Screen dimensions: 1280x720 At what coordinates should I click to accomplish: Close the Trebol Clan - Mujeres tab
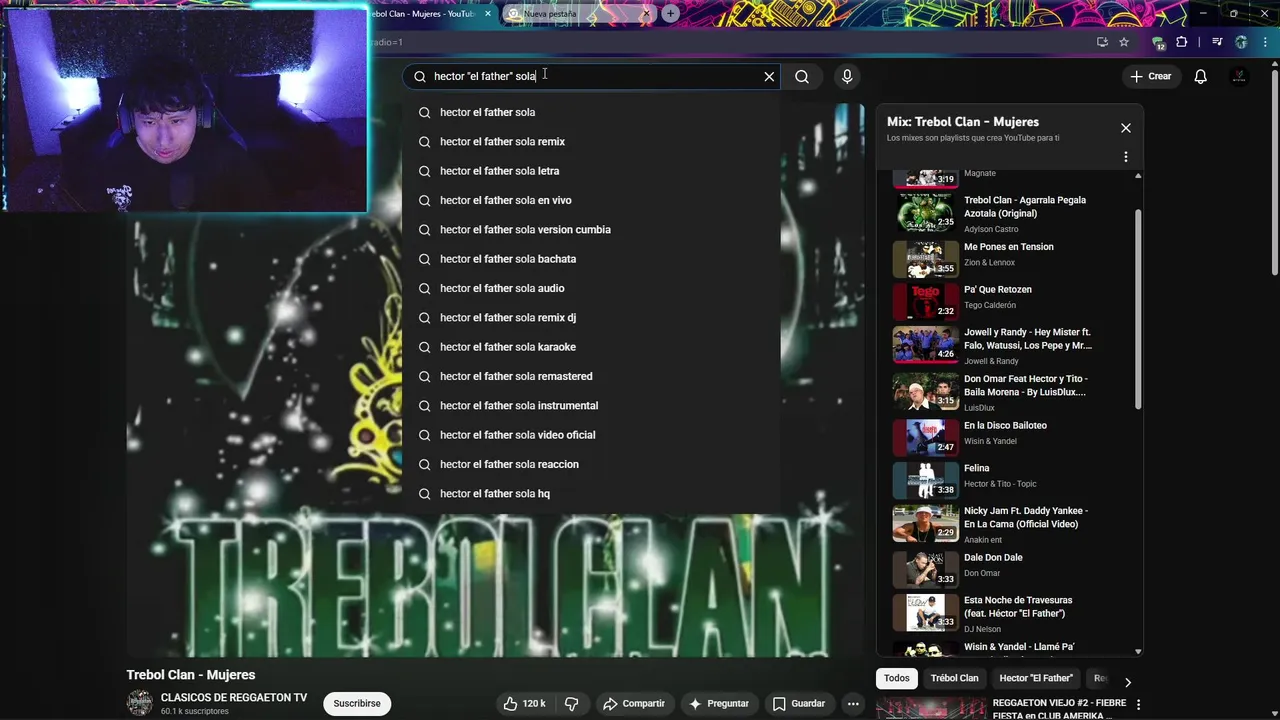[488, 14]
